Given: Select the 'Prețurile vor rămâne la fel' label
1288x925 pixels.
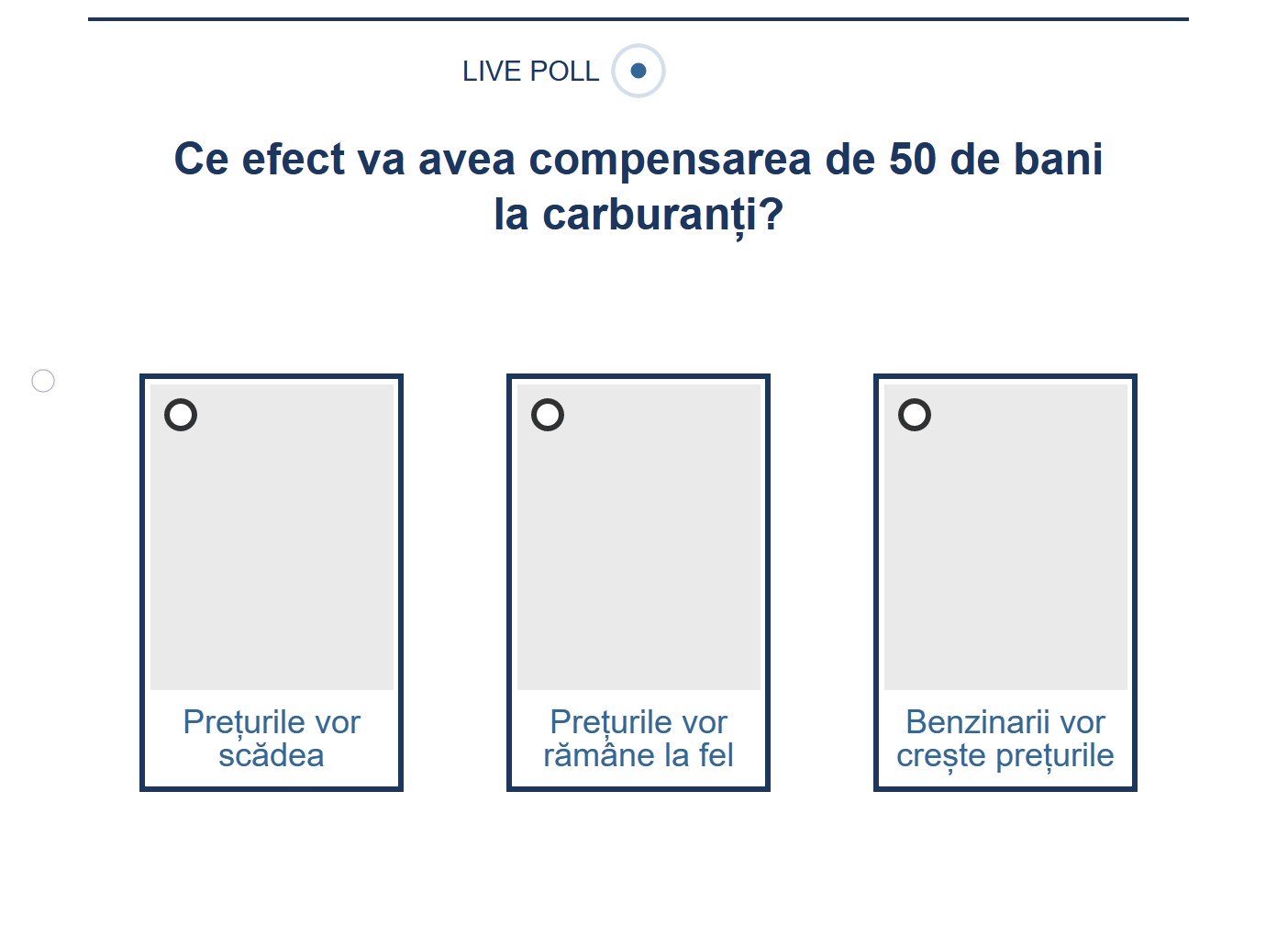Looking at the screenshot, I should pos(638,739).
